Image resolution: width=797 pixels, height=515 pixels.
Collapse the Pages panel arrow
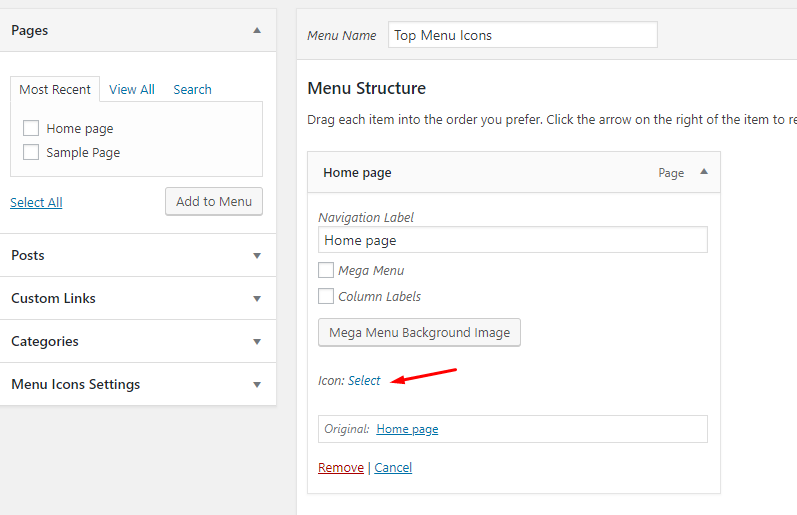pyautogui.click(x=257, y=31)
